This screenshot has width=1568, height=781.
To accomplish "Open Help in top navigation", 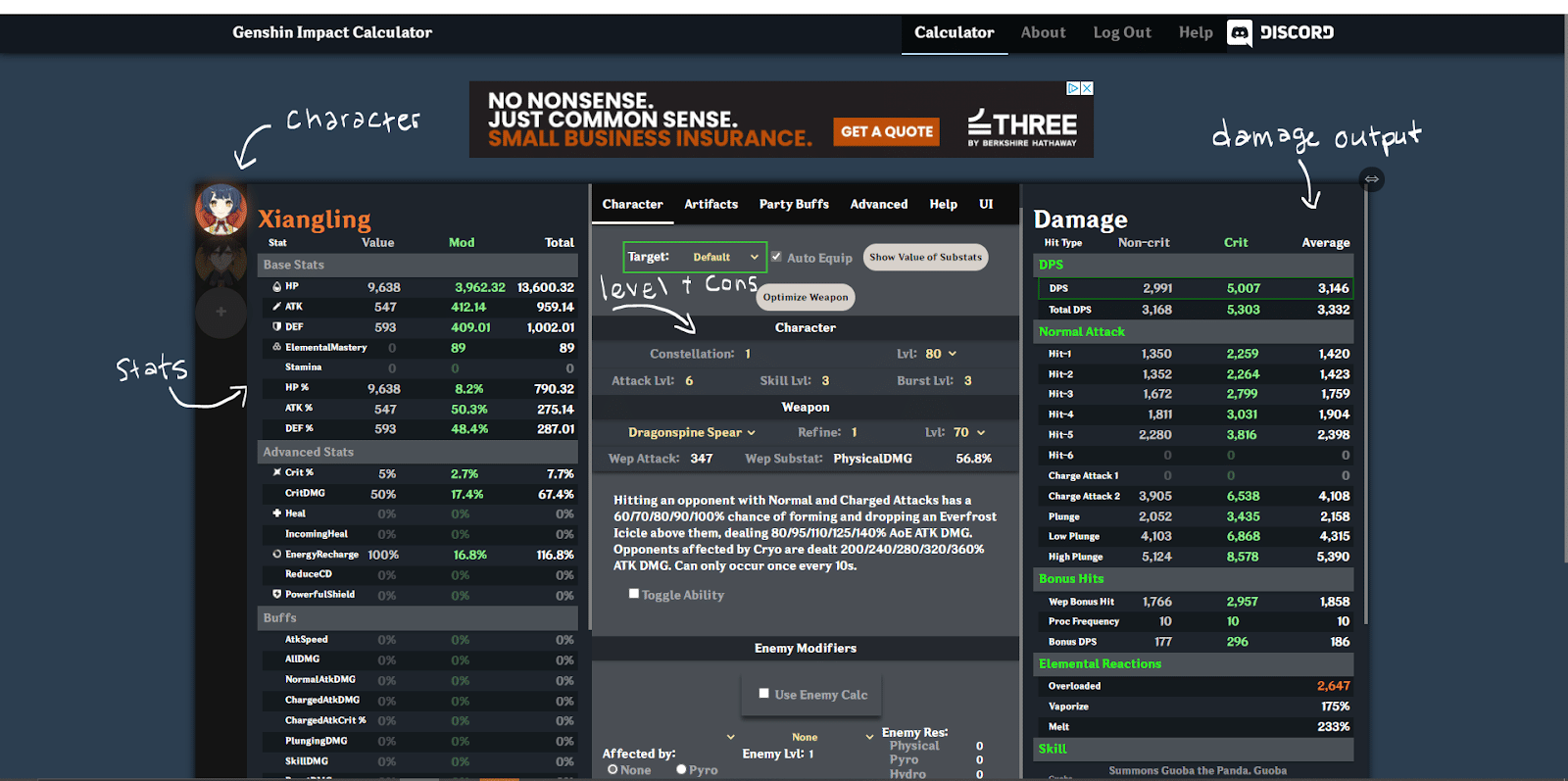I will pyautogui.click(x=1196, y=33).
